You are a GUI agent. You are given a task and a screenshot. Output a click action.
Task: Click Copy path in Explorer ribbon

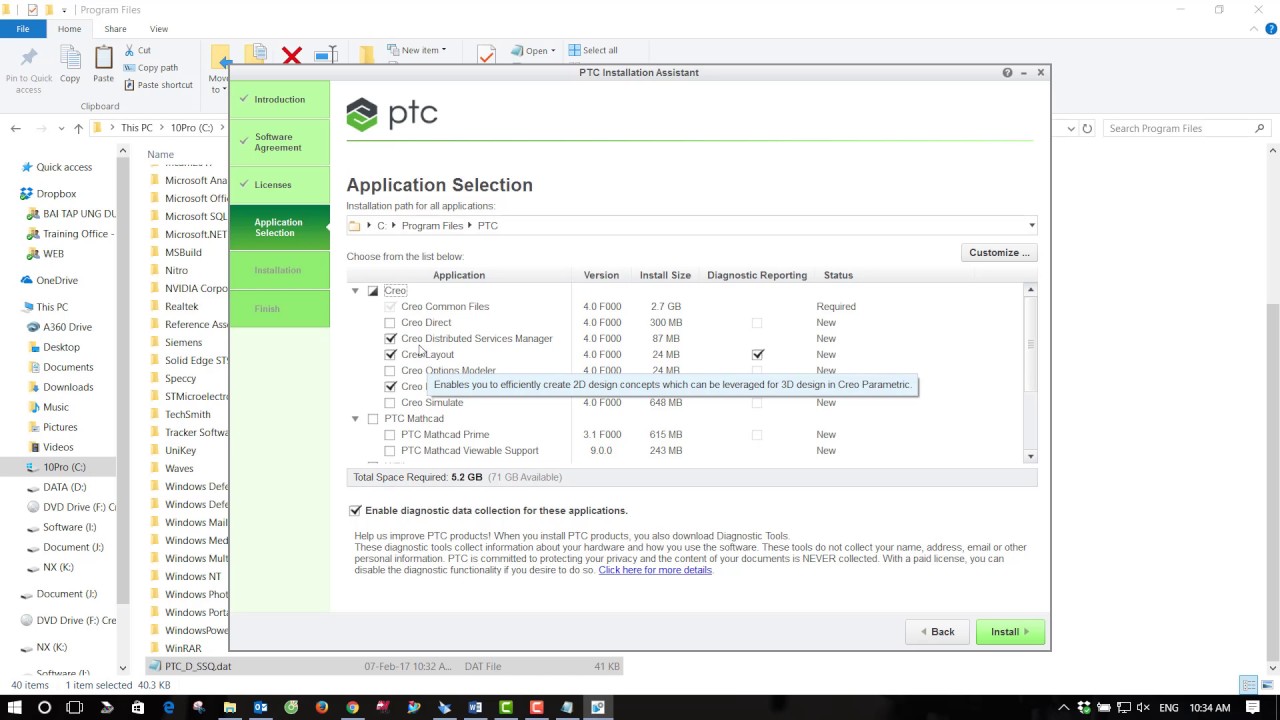click(x=151, y=67)
